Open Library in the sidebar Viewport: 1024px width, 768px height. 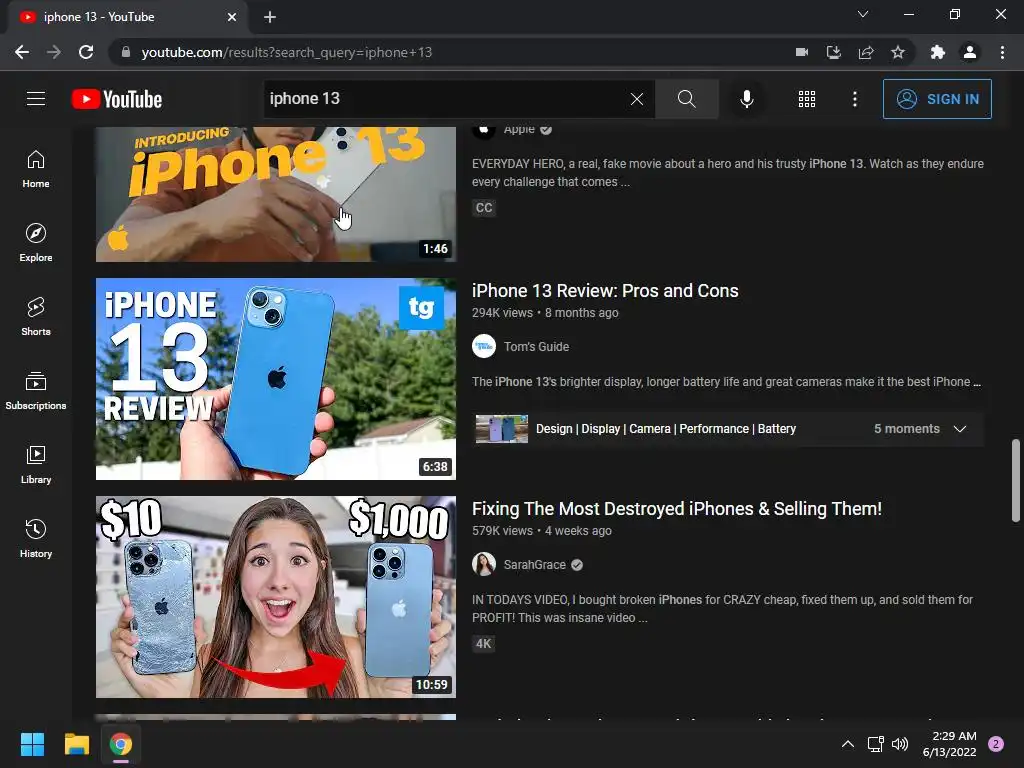(x=36, y=464)
